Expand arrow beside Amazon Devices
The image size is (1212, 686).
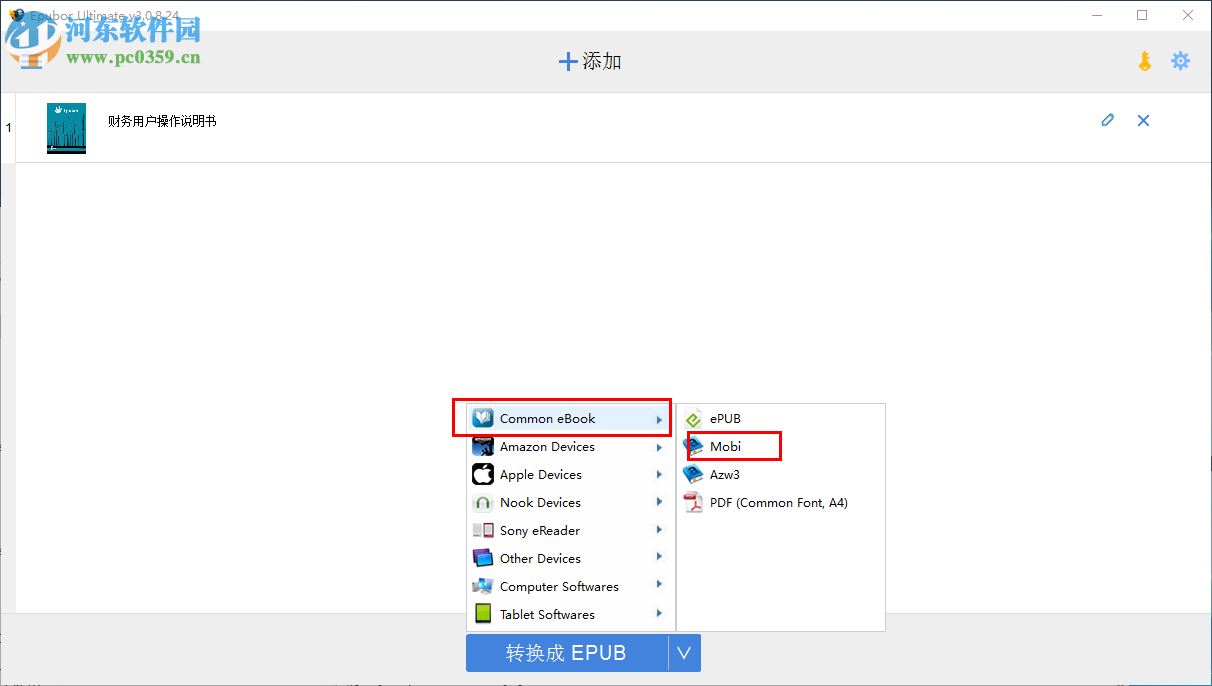pyautogui.click(x=659, y=447)
